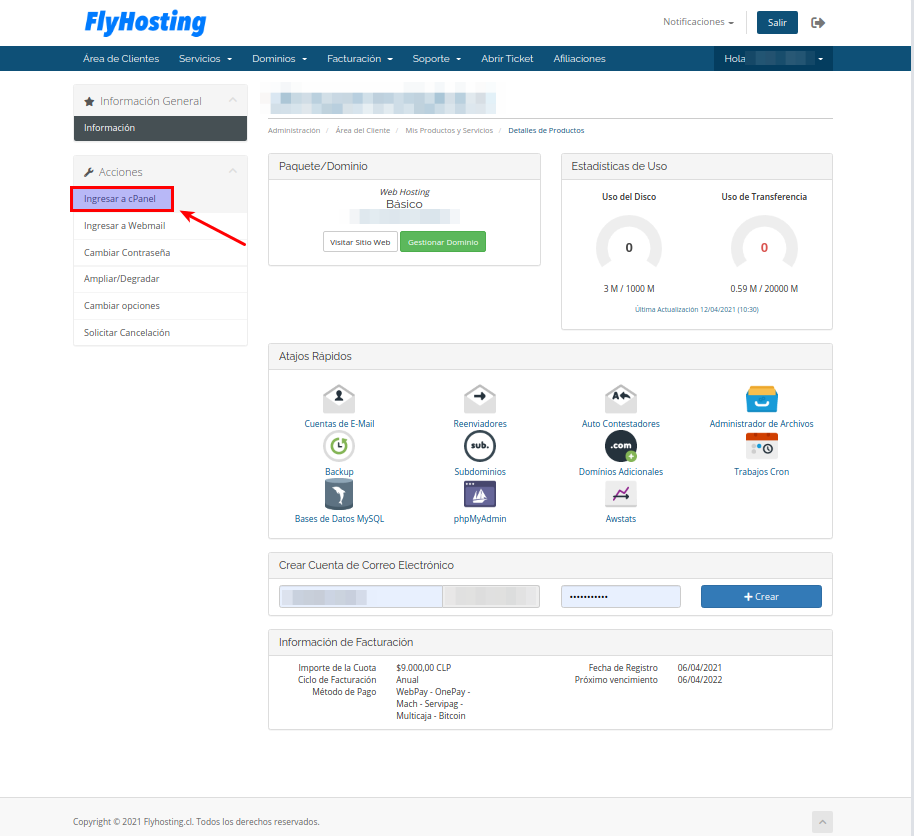Go to Área de Clientes menu item
This screenshot has height=836, width=914.
click(121, 58)
